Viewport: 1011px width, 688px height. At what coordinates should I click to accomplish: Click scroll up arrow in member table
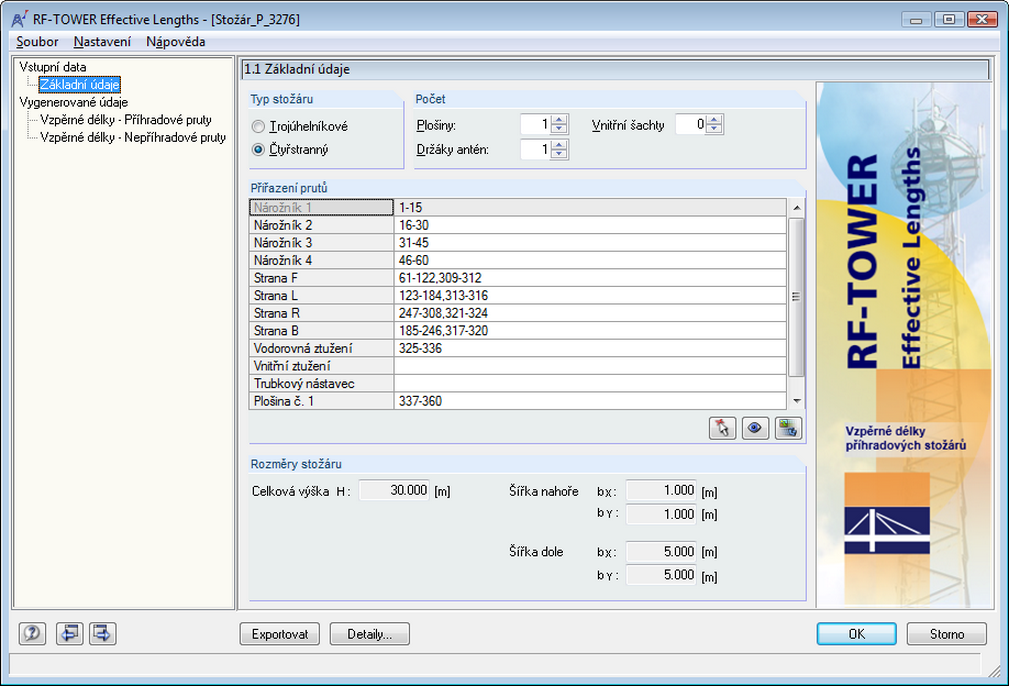(797, 208)
